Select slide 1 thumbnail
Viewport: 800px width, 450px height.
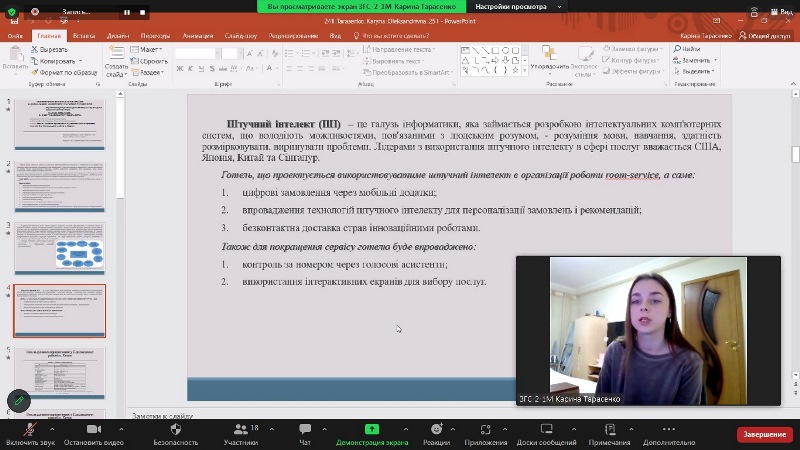[x=60, y=124]
